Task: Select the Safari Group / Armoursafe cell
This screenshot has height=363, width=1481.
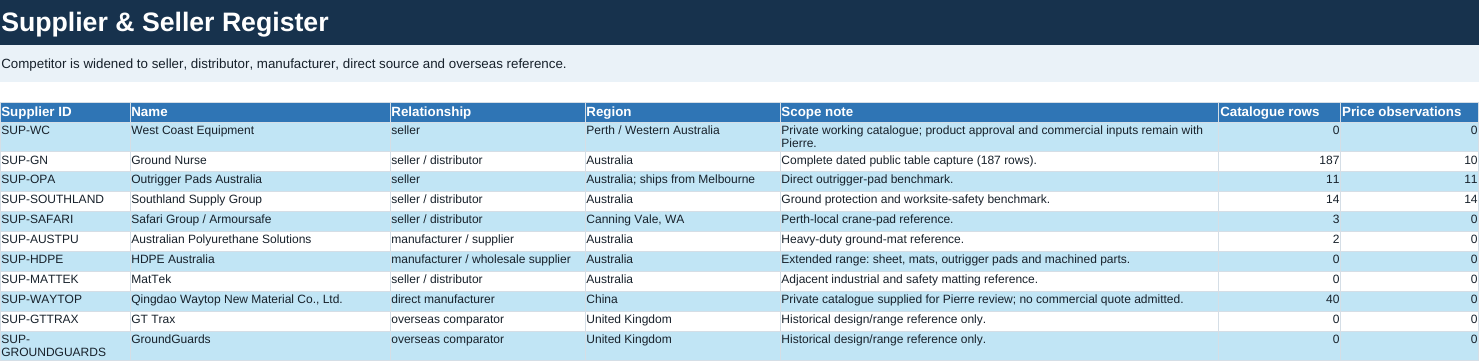Action: (260, 221)
